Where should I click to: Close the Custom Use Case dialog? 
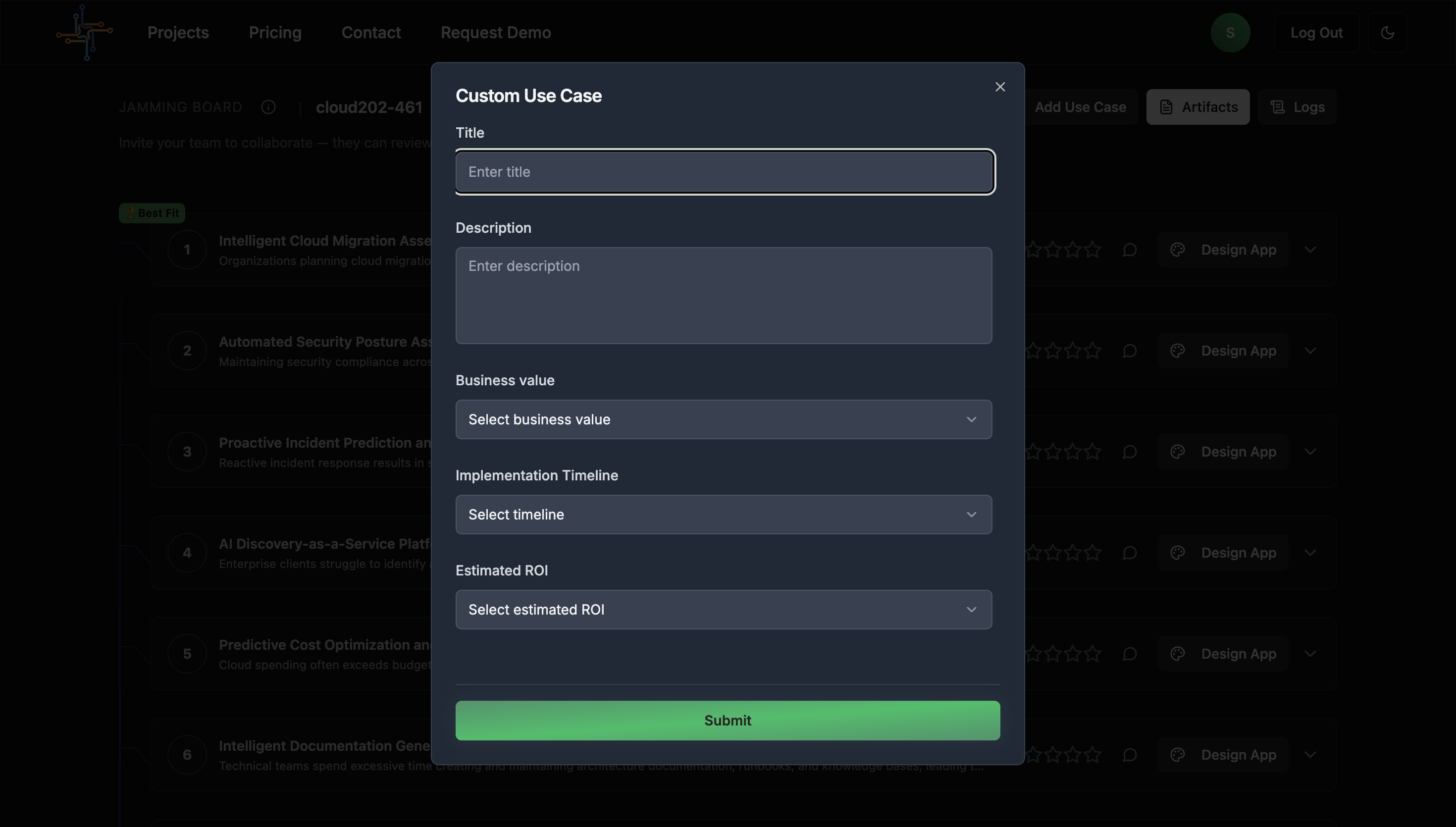tap(1000, 87)
